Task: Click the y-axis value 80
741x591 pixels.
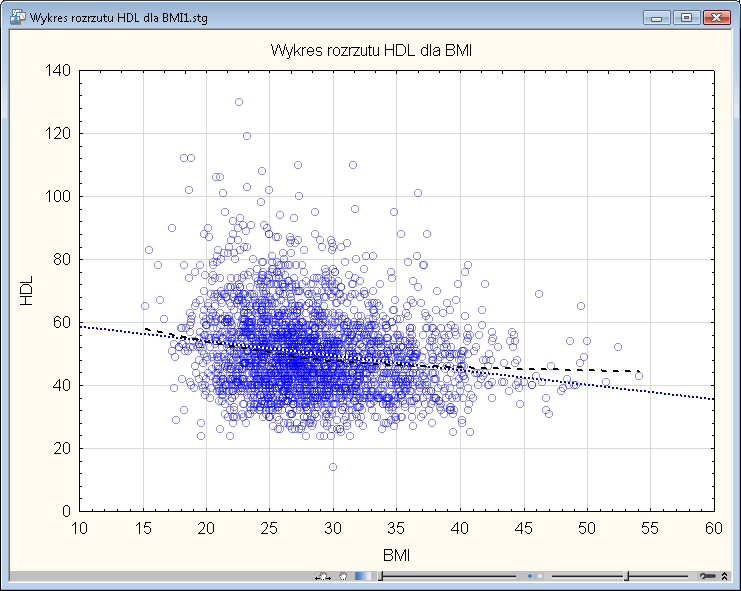Action: 61,259
